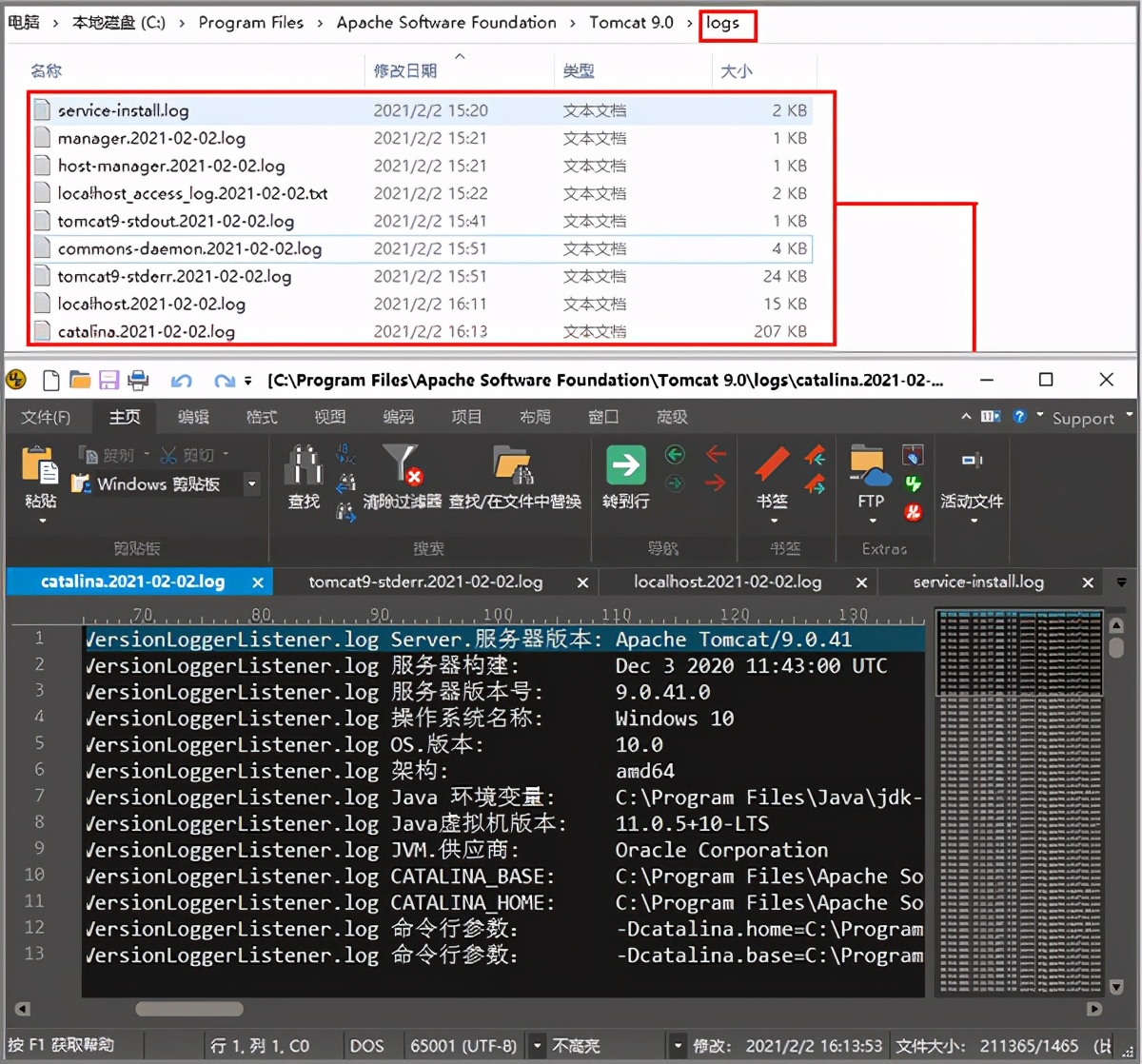Click the 清除过滤器 clear filter funnel icon
This screenshot has height=1064, width=1142.
pyautogui.click(x=403, y=466)
